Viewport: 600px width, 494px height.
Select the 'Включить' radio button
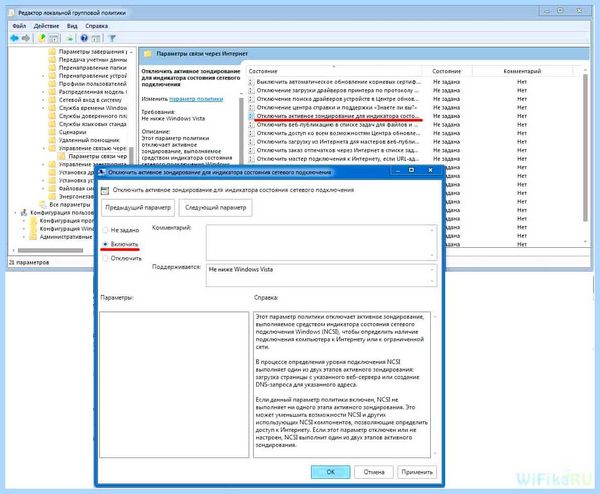click(106, 244)
